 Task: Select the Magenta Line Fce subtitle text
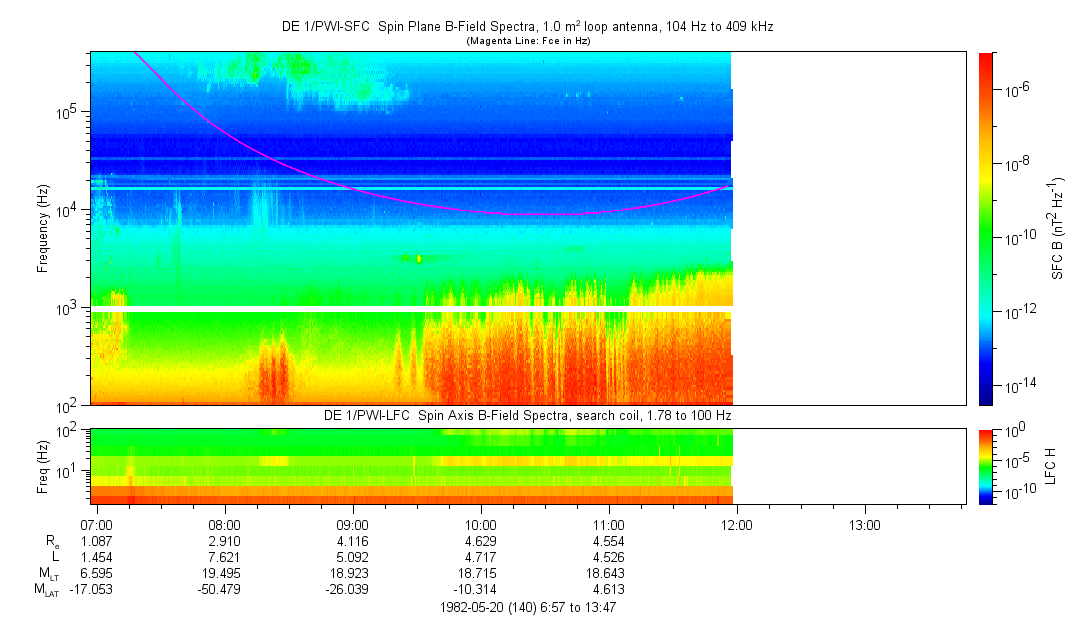(527, 41)
